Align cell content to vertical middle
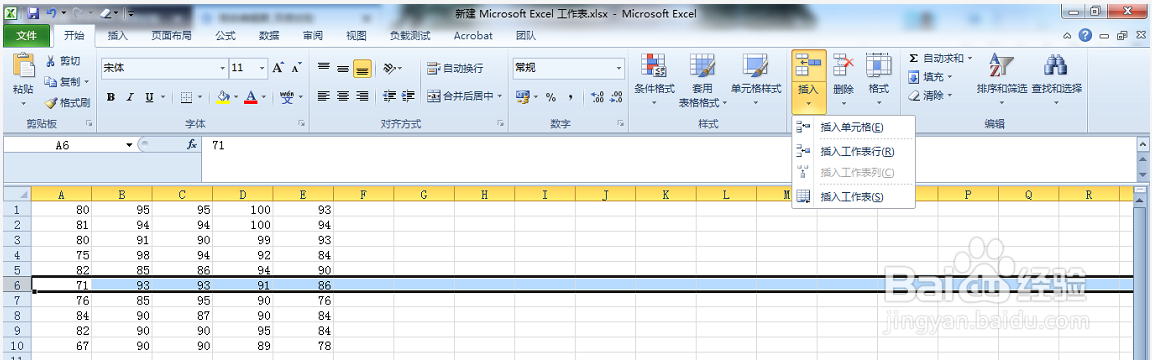 pyautogui.click(x=342, y=68)
